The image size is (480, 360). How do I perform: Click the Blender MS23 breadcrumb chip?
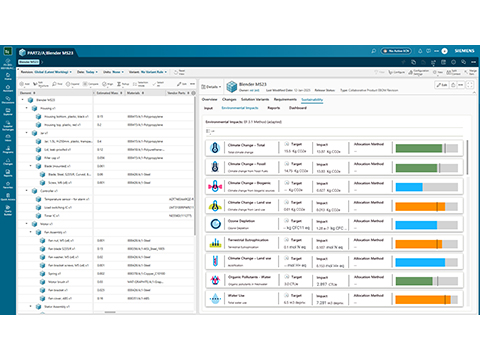(x=29, y=62)
